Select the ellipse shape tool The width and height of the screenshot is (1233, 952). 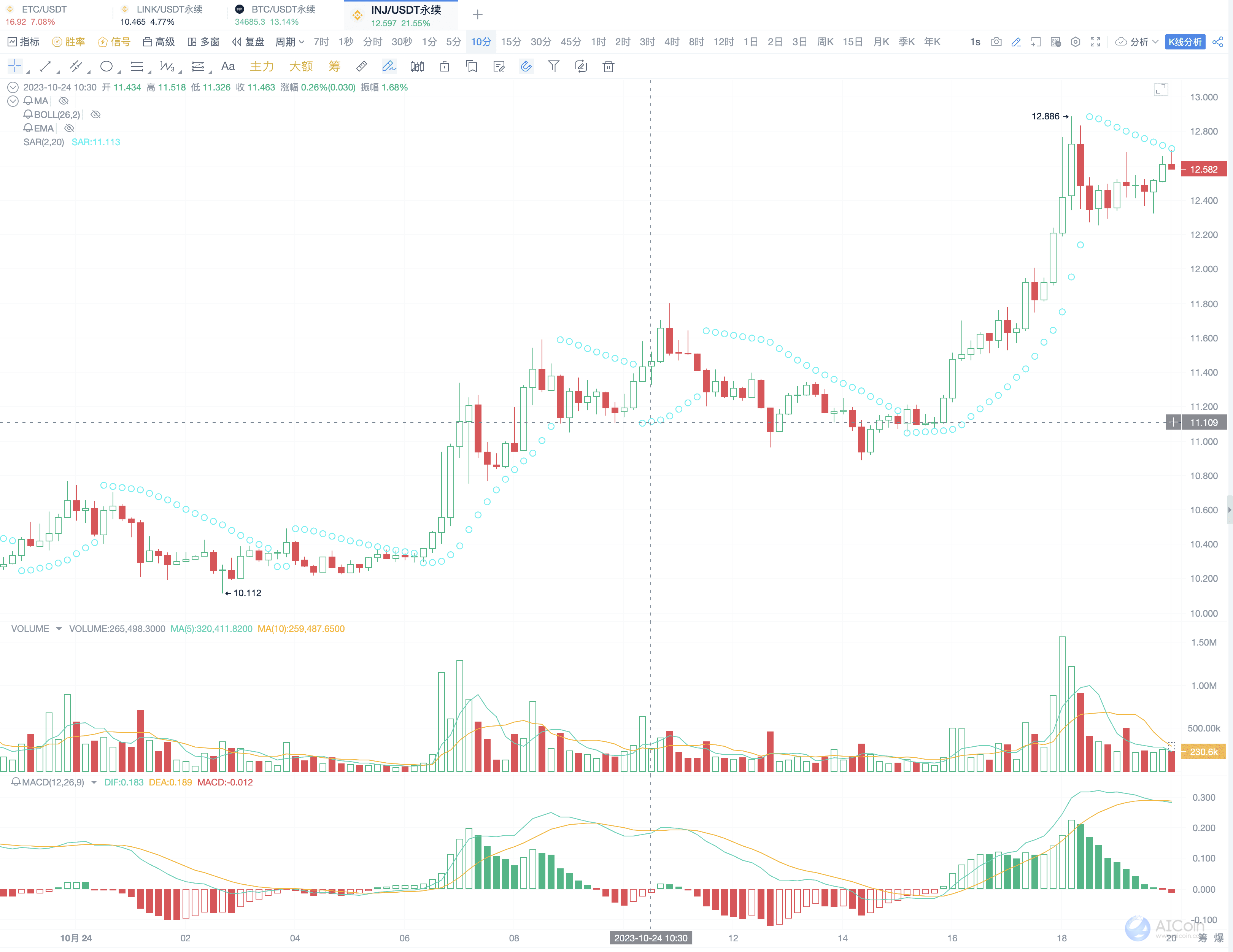pyautogui.click(x=106, y=67)
